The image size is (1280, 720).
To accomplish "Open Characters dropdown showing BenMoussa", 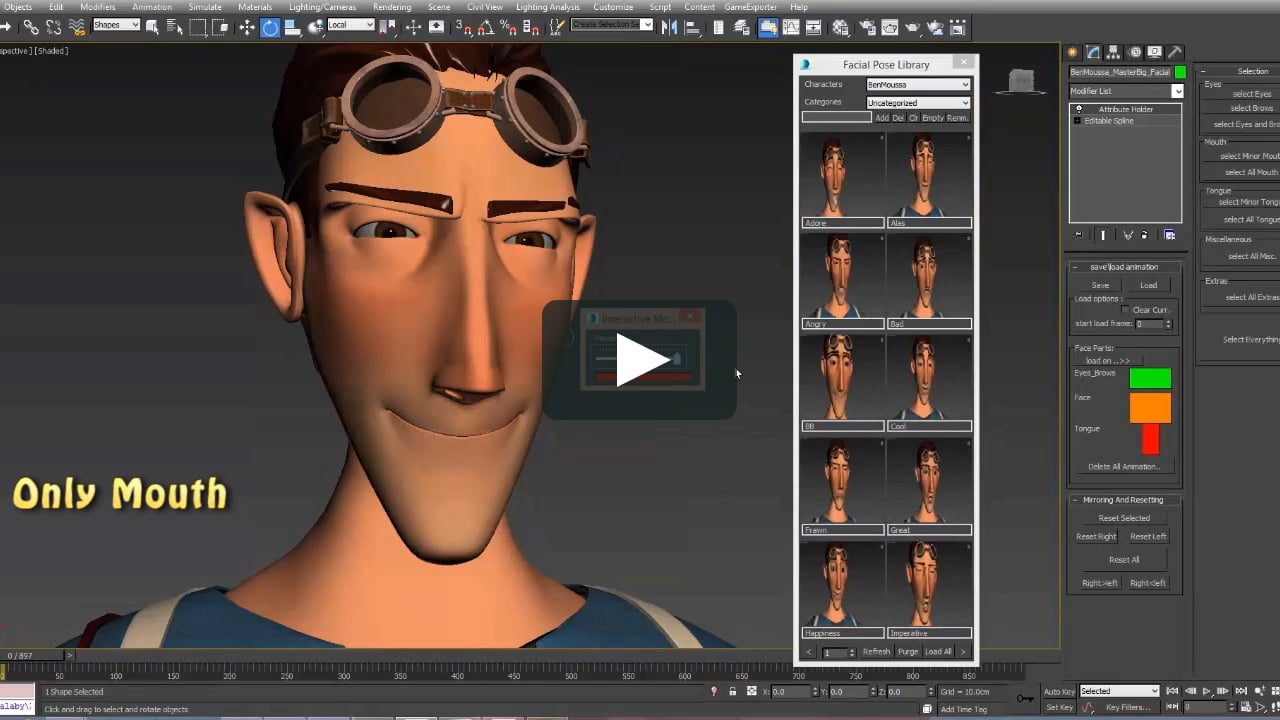I will pyautogui.click(x=918, y=85).
